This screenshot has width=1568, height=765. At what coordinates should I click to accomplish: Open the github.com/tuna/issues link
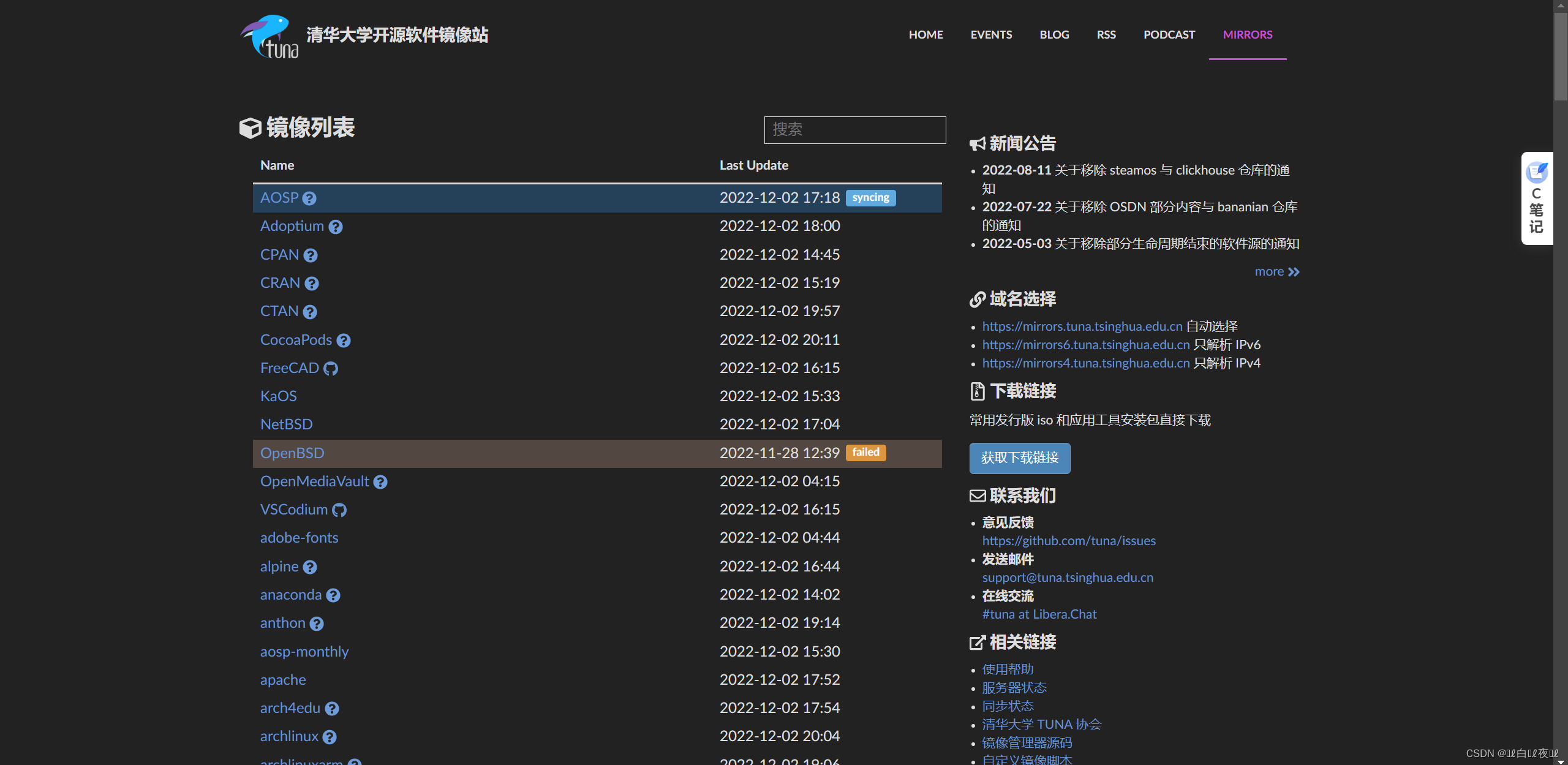click(x=1069, y=541)
